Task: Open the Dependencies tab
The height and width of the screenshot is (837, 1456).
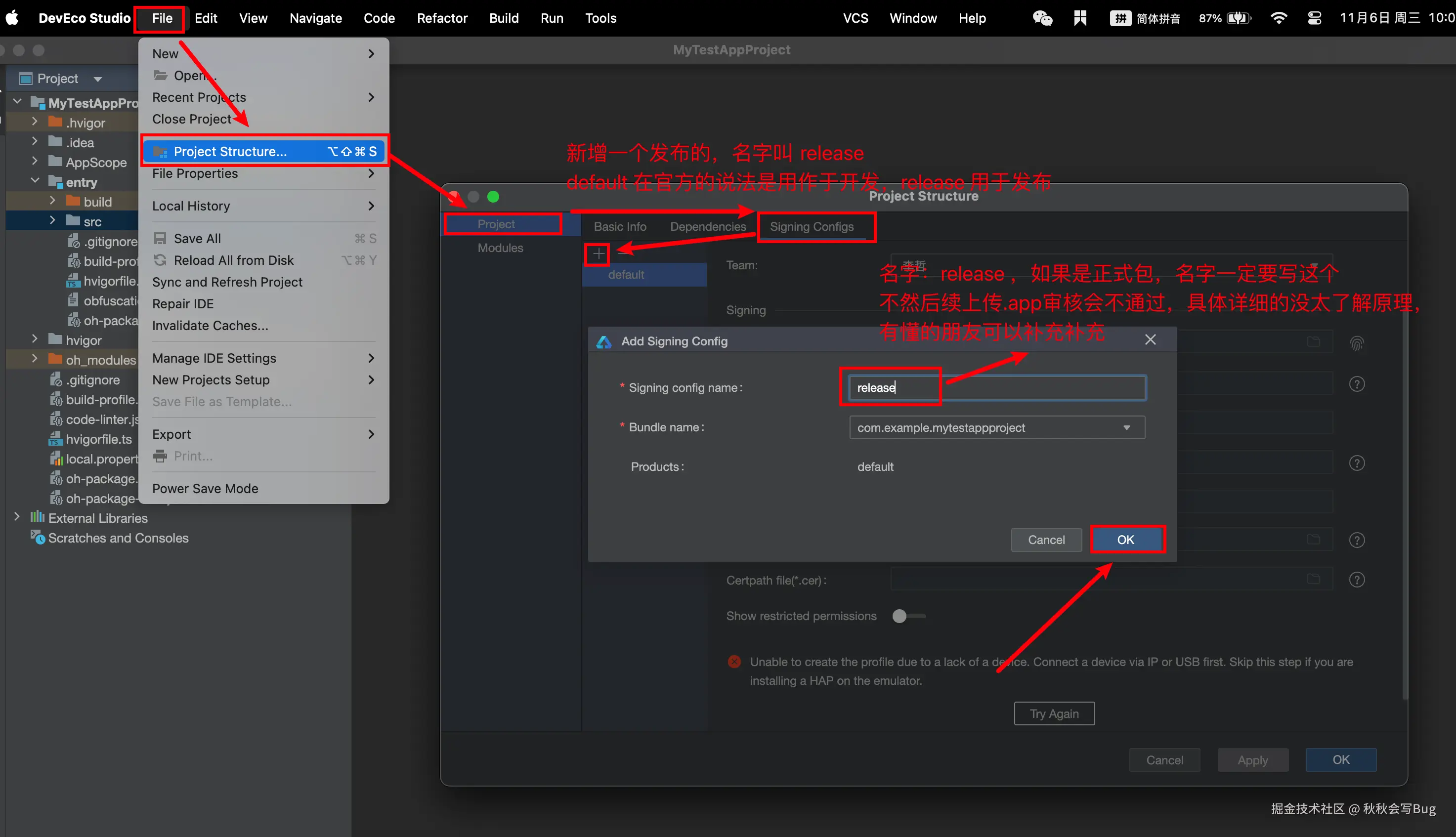Action: (708, 226)
